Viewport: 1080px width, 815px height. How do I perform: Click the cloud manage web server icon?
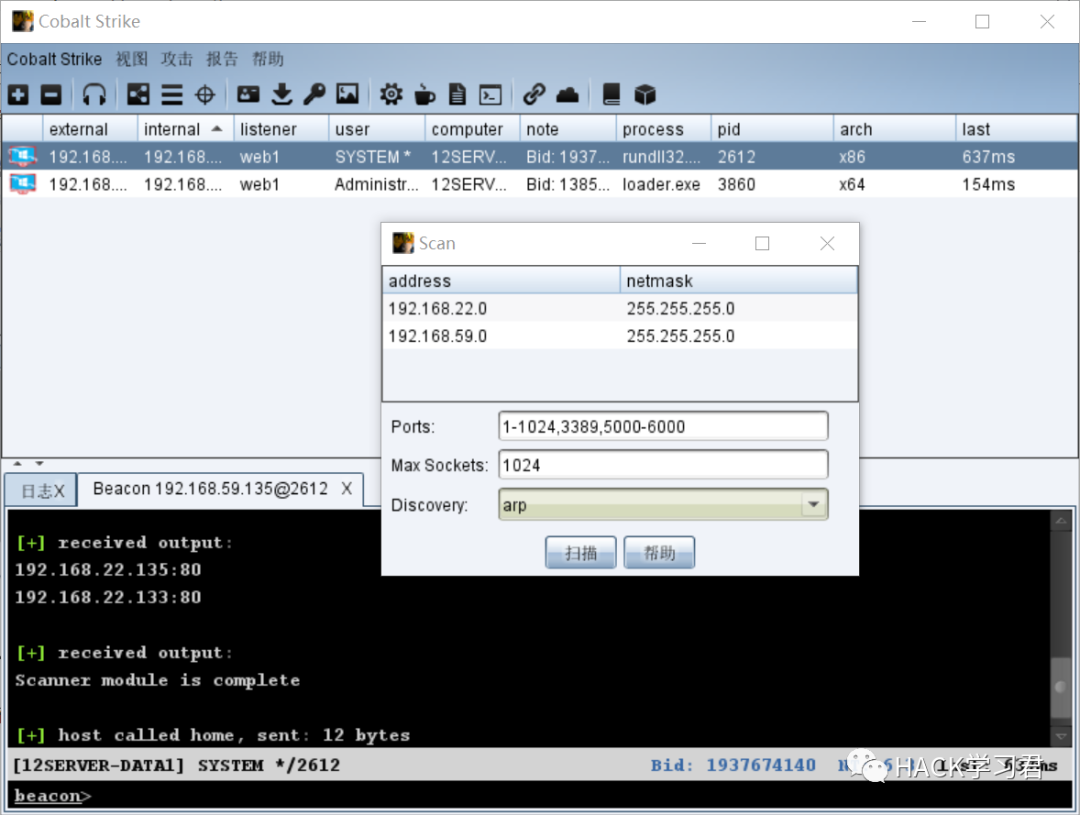(568, 94)
